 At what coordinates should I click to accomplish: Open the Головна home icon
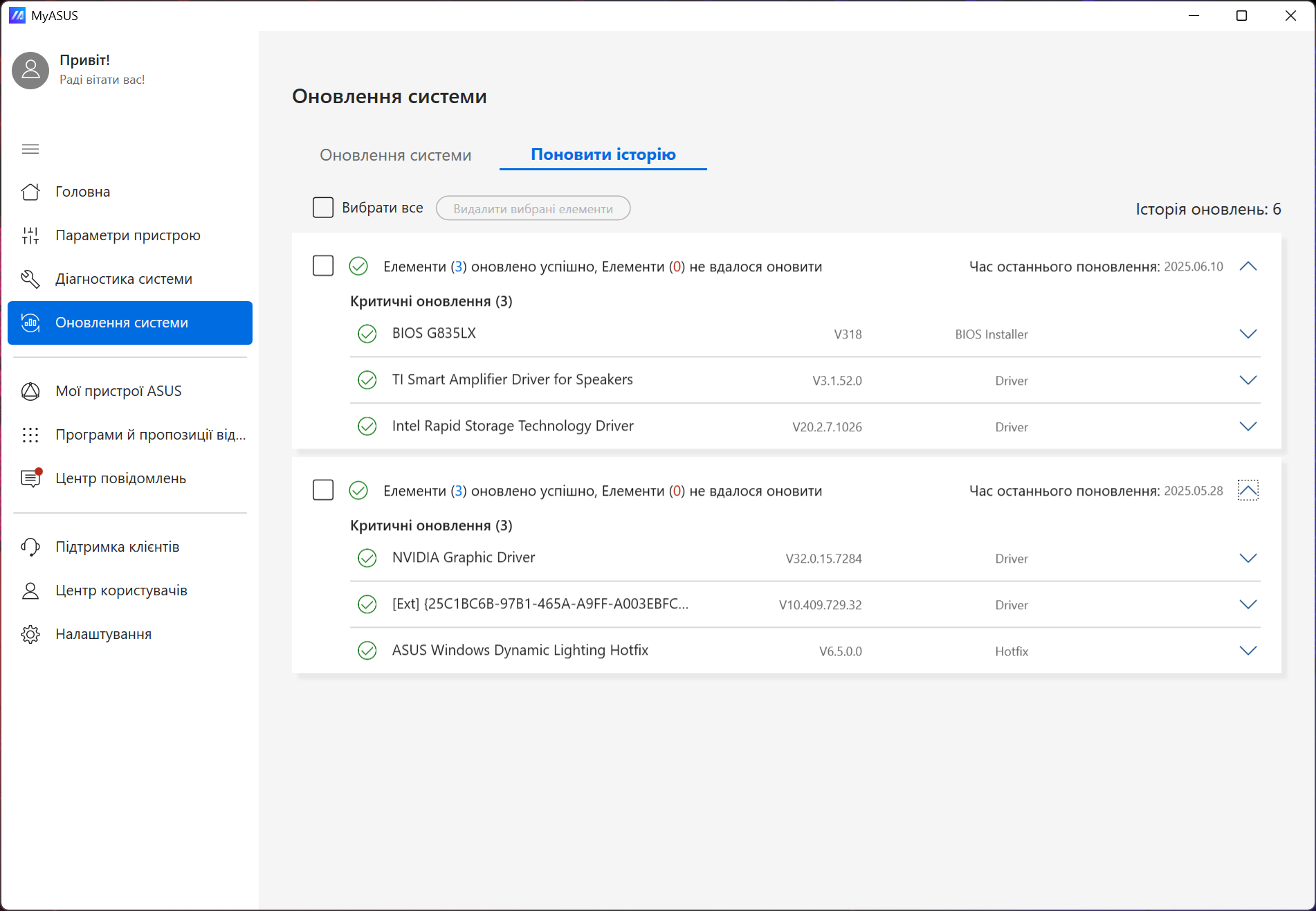tap(30, 192)
